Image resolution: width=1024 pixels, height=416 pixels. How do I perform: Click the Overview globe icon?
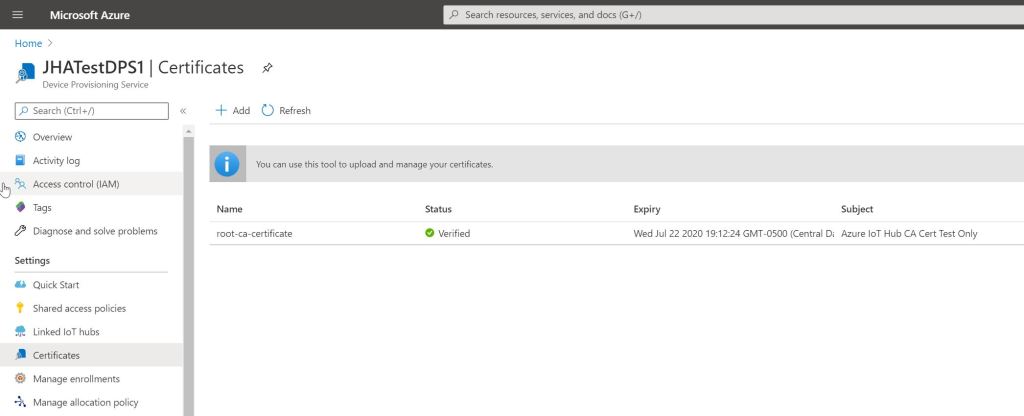pyautogui.click(x=21, y=137)
